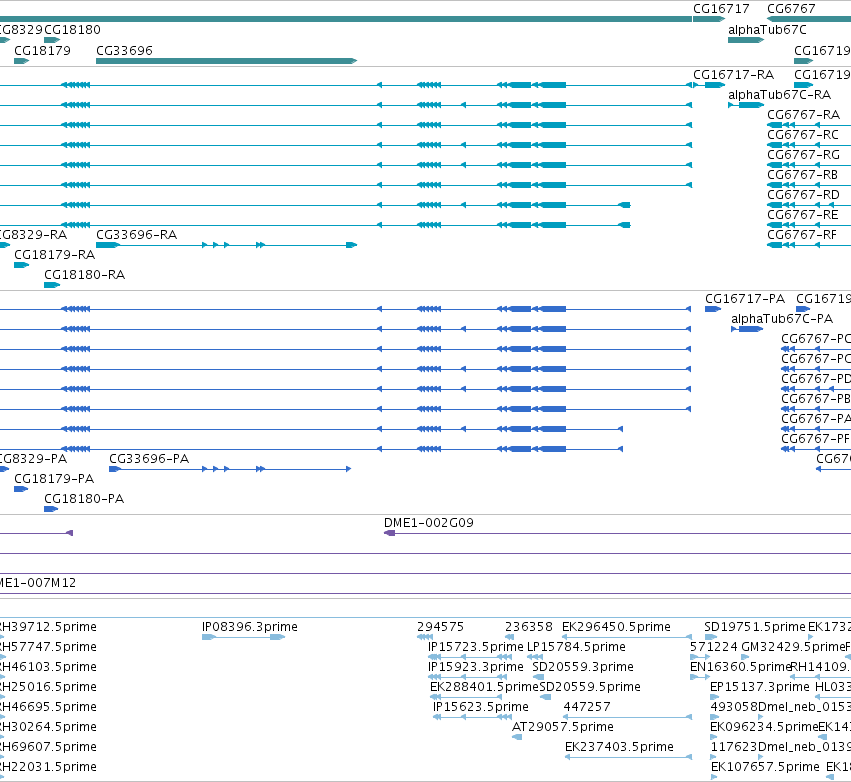Select transcript alphaTub67C-RA

[x=779, y=94]
